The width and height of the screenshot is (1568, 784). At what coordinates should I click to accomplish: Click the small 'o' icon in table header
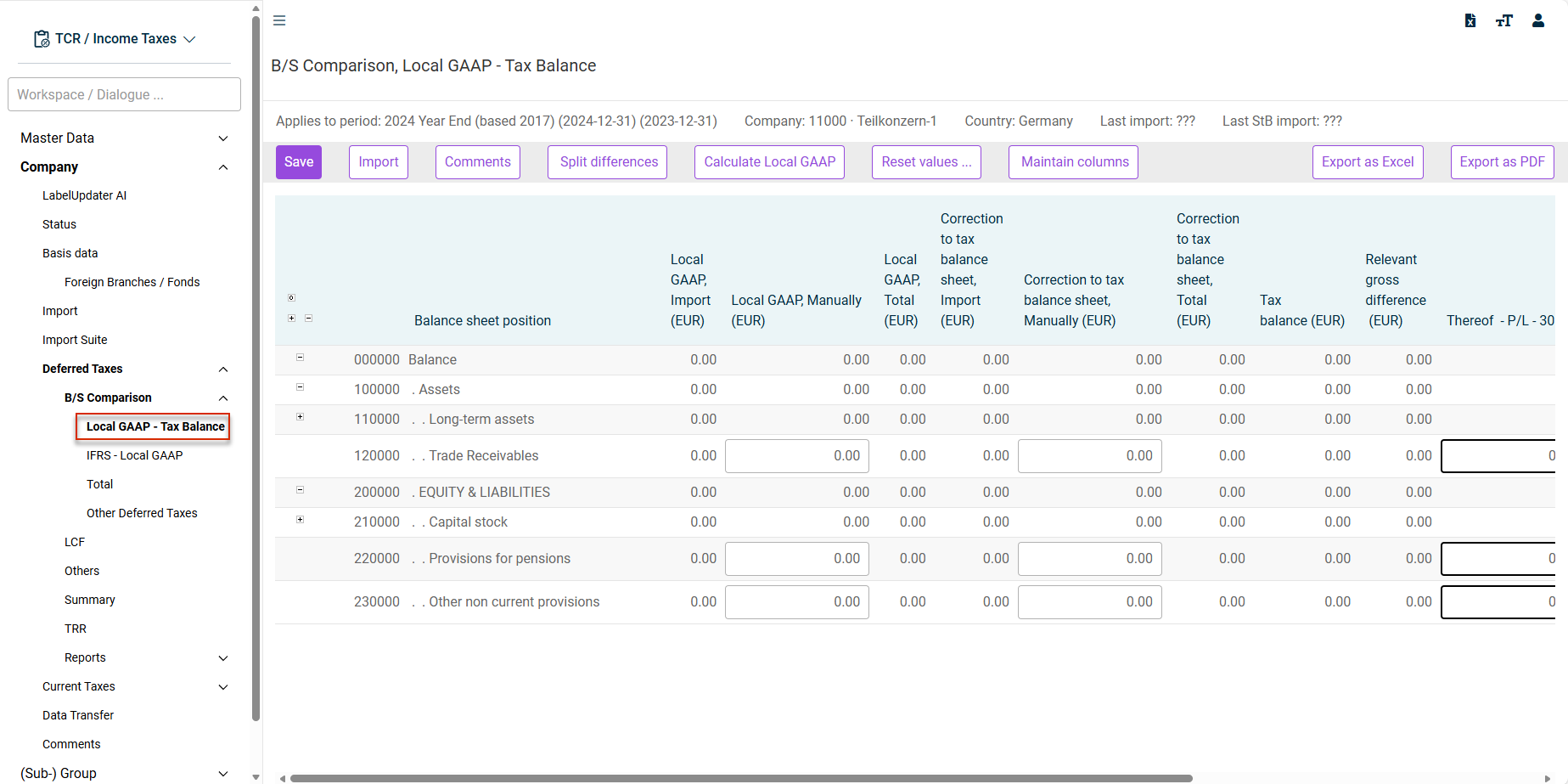(x=291, y=298)
